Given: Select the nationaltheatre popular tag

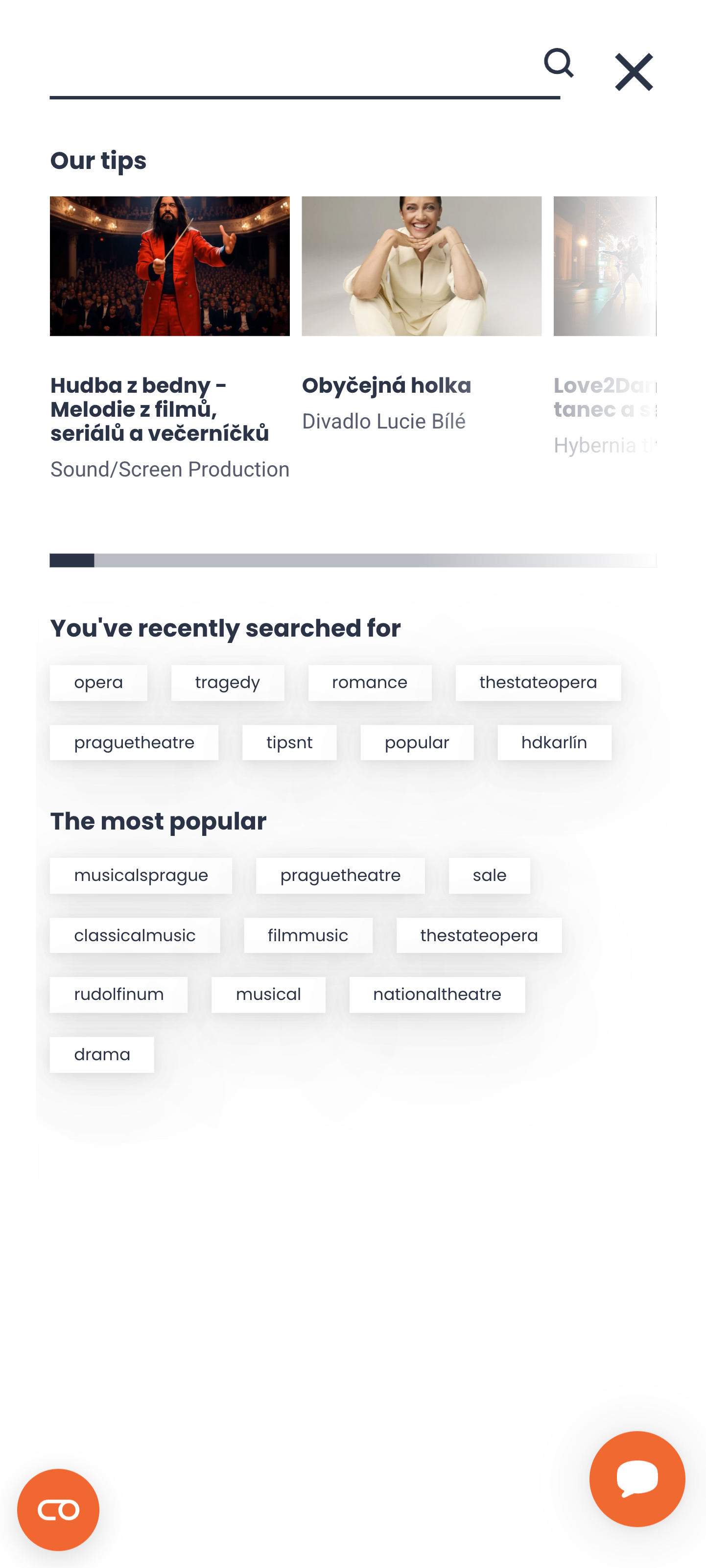Looking at the screenshot, I should [436, 994].
